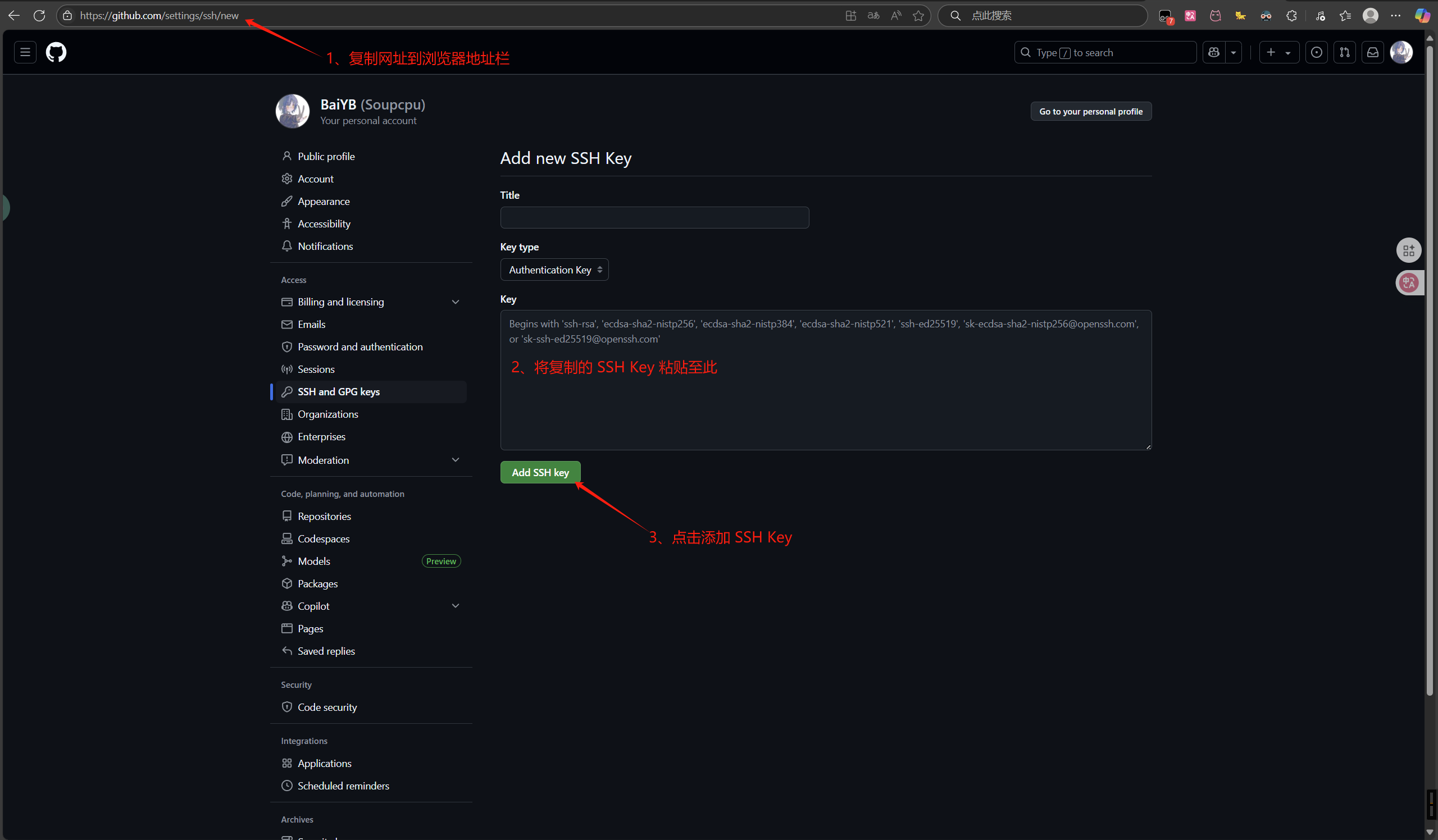
Task: Open Saved replies settings
Action: [x=371, y=651]
